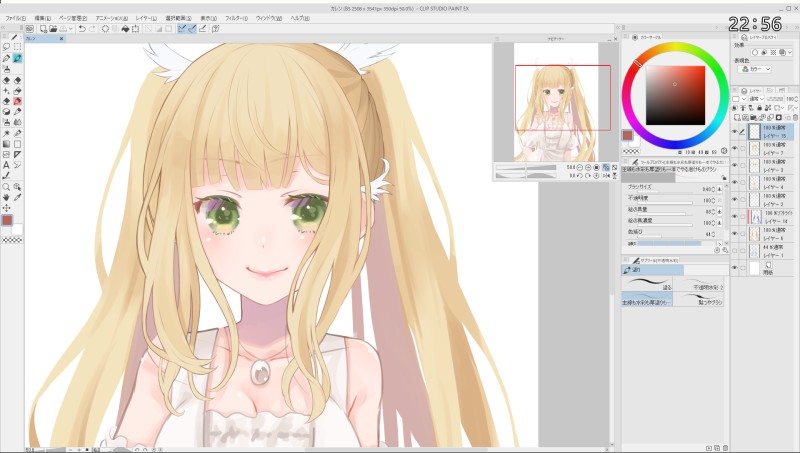Select the lasso selection tool
The height and width of the screenshot is (453, 800).
coord(6,46)
